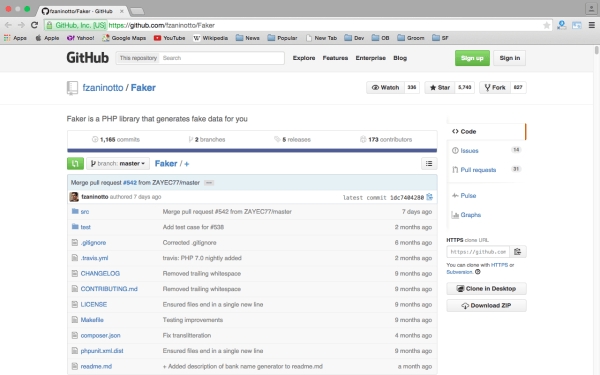600x375 pixels.
Task: Click the GitHub search input field
Action: pyautogui.click(x=222, y=58)
